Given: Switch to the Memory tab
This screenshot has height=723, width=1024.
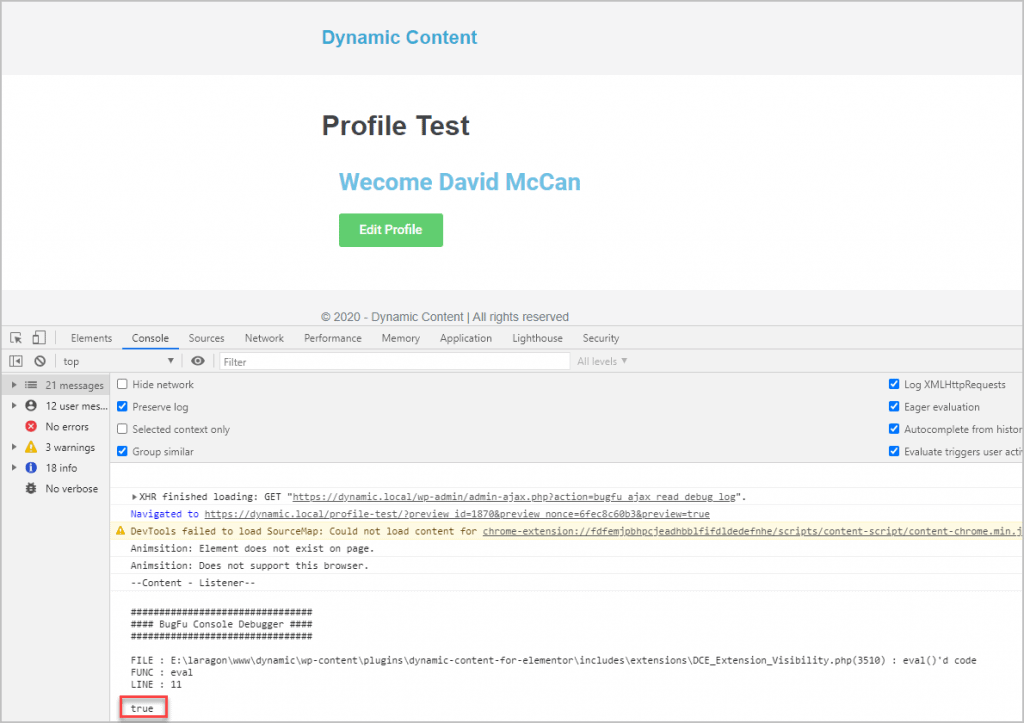Looking at the screenshot, I should point(400,338).
